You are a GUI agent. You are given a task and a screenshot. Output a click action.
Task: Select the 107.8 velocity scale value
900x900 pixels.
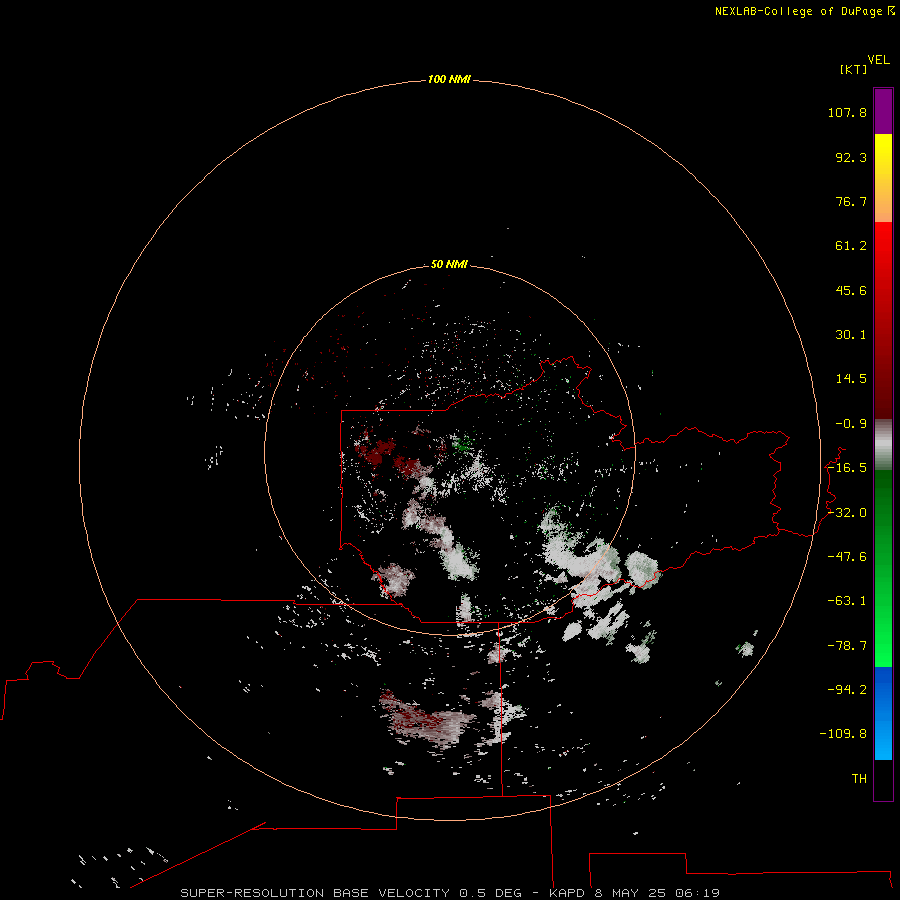tap(847, 112)
